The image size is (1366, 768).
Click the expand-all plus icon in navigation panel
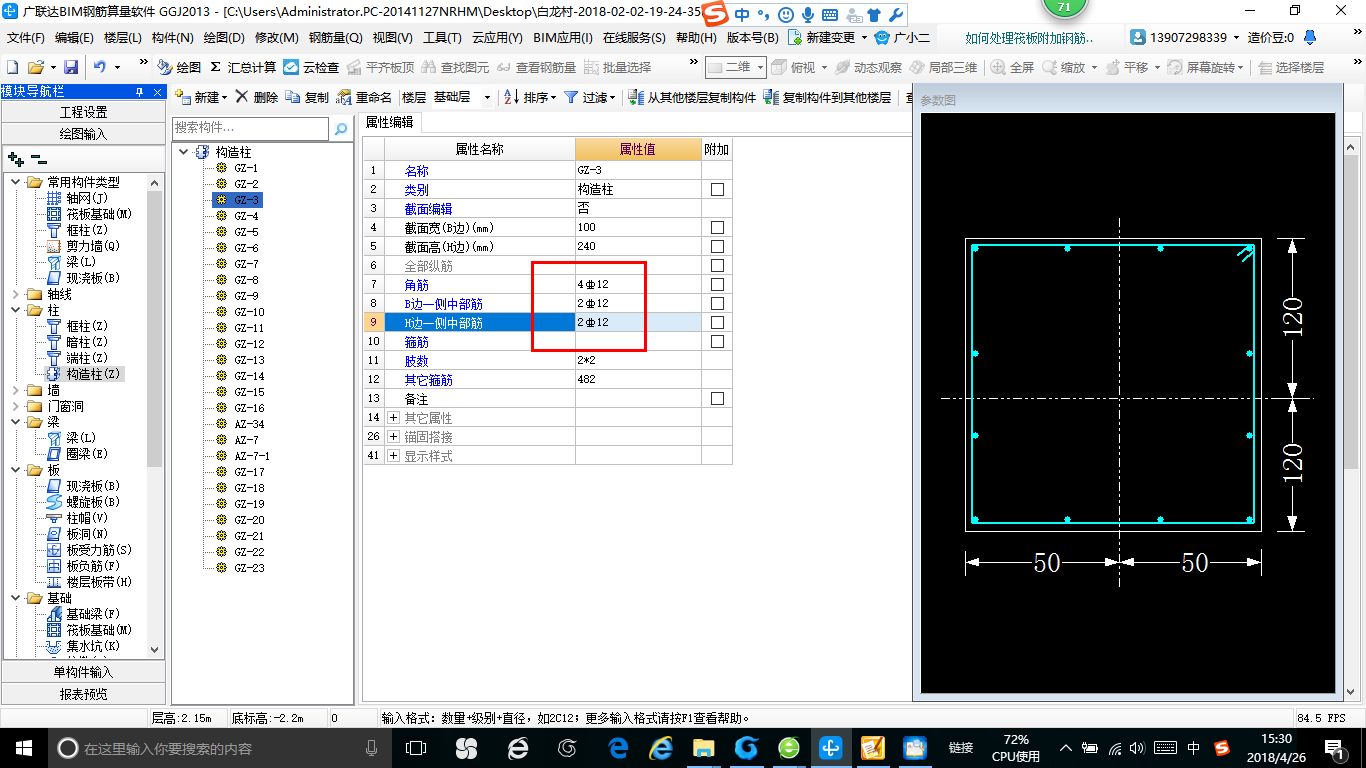tap(15, 158)
